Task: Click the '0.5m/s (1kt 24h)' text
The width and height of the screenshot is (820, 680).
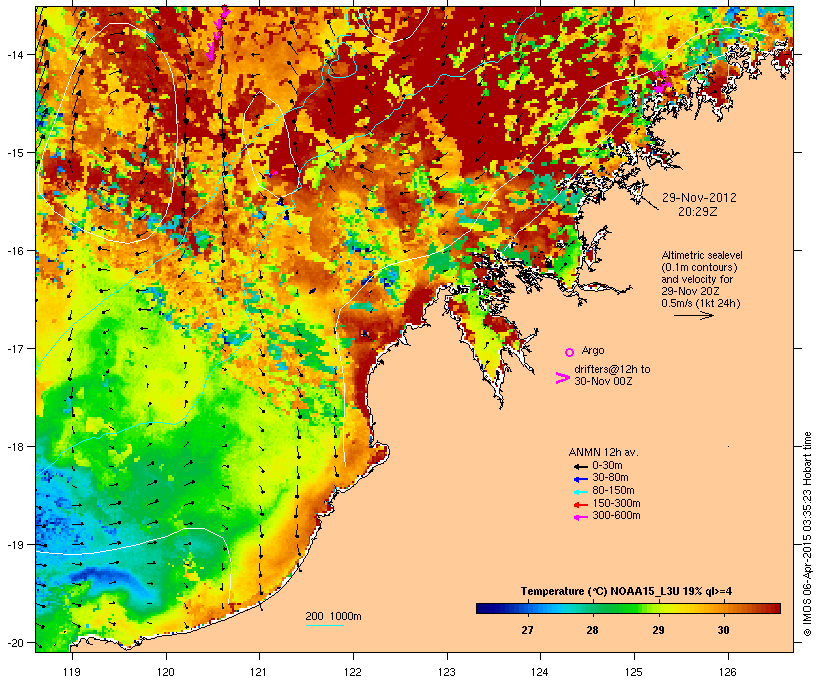Action: point(701,303)
